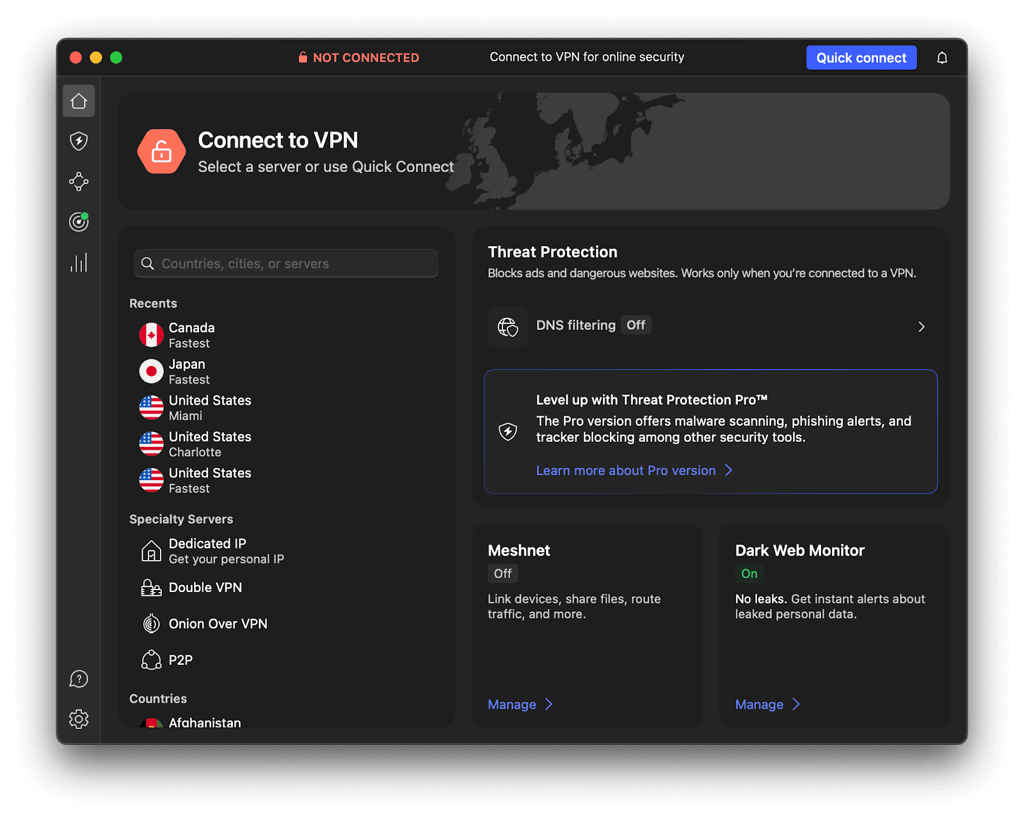Click Manage under Dark Web Monitor
1024x819 pixels.
point(759,704)
